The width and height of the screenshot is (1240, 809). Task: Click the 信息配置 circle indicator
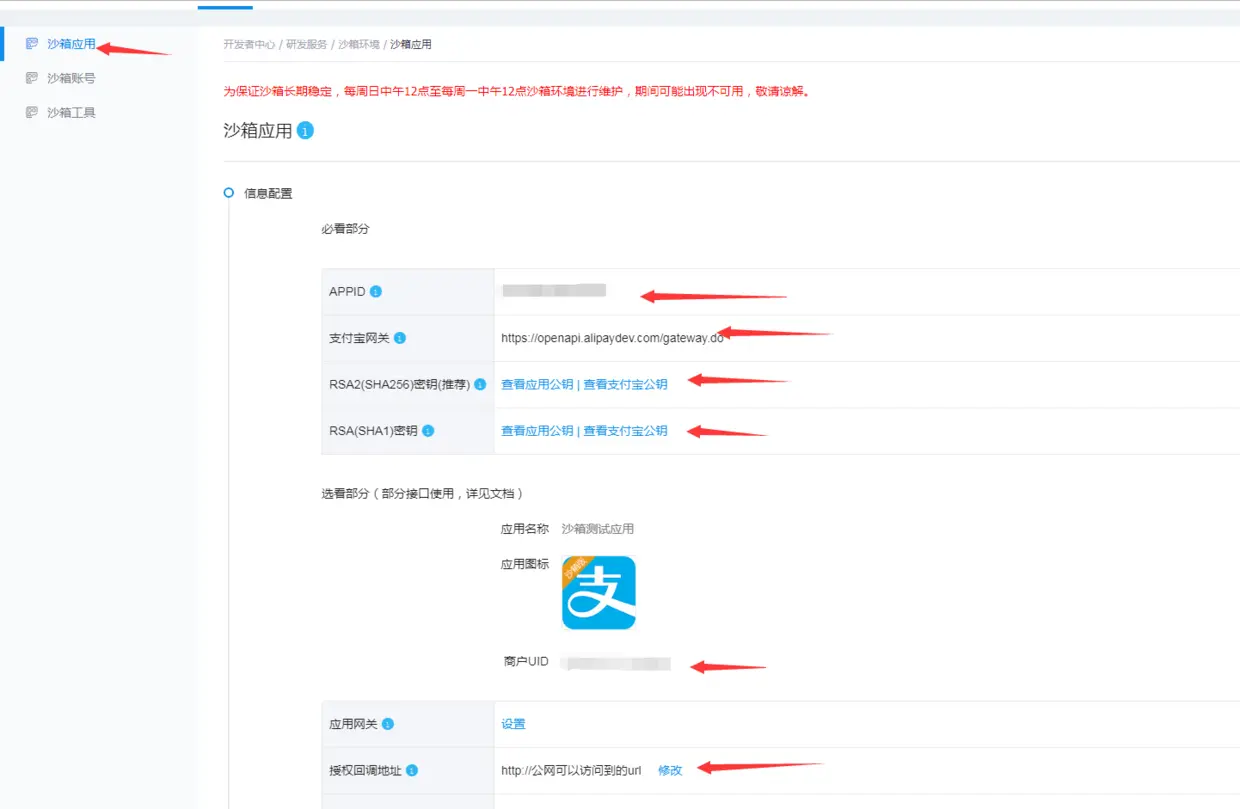click(x=229, y=192)
